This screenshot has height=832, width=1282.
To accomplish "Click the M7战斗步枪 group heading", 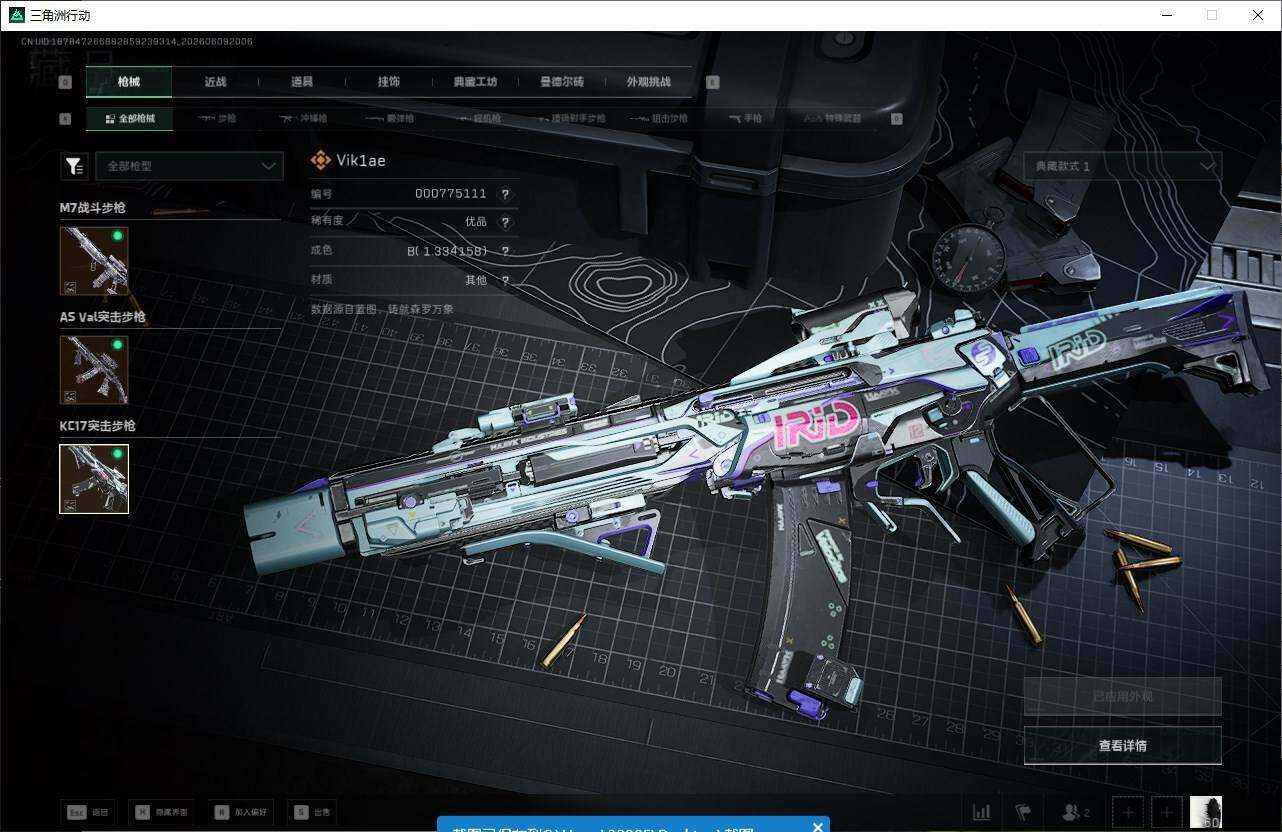I will [x=94, y=208].
